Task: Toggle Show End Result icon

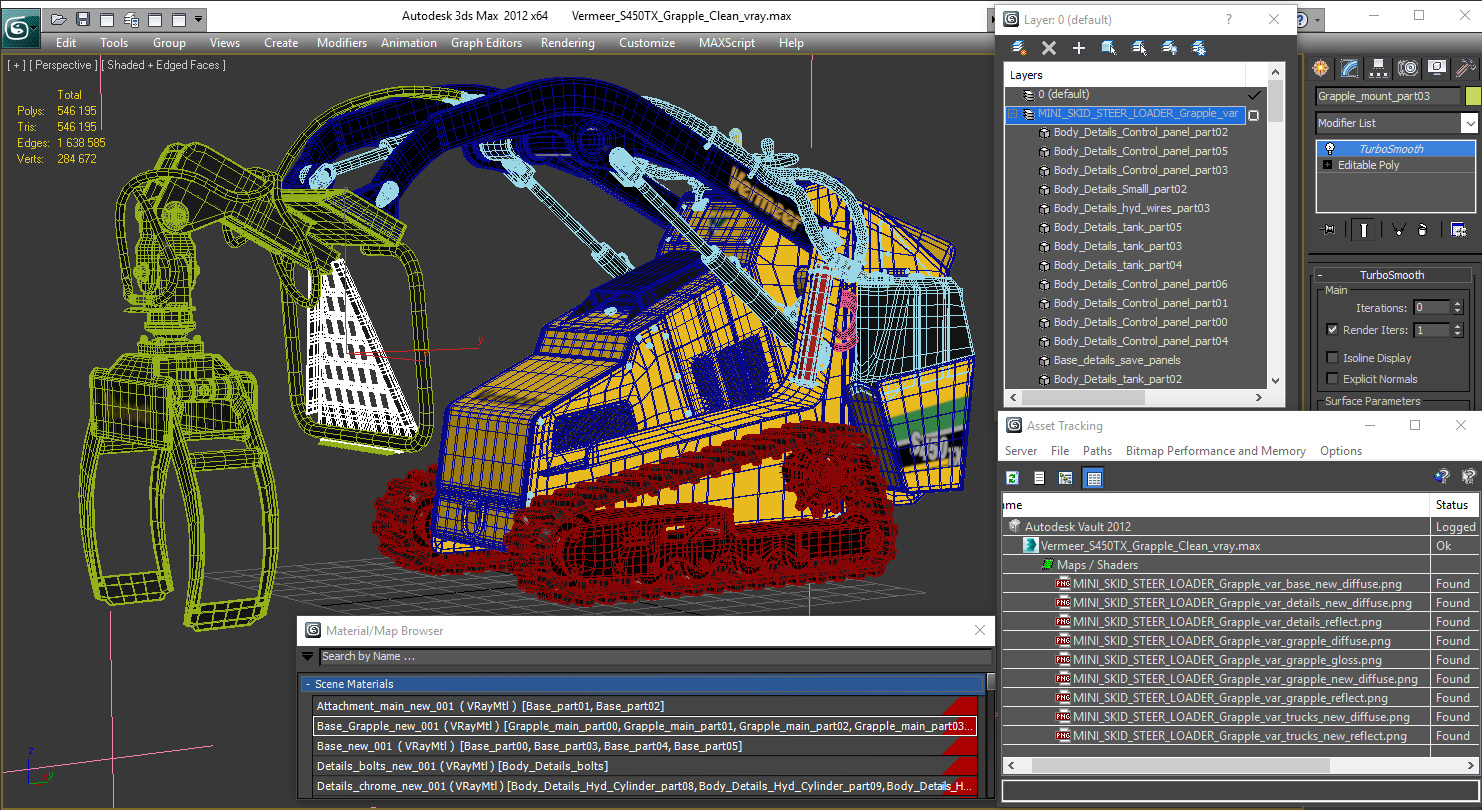Action: coord(1363,230)
